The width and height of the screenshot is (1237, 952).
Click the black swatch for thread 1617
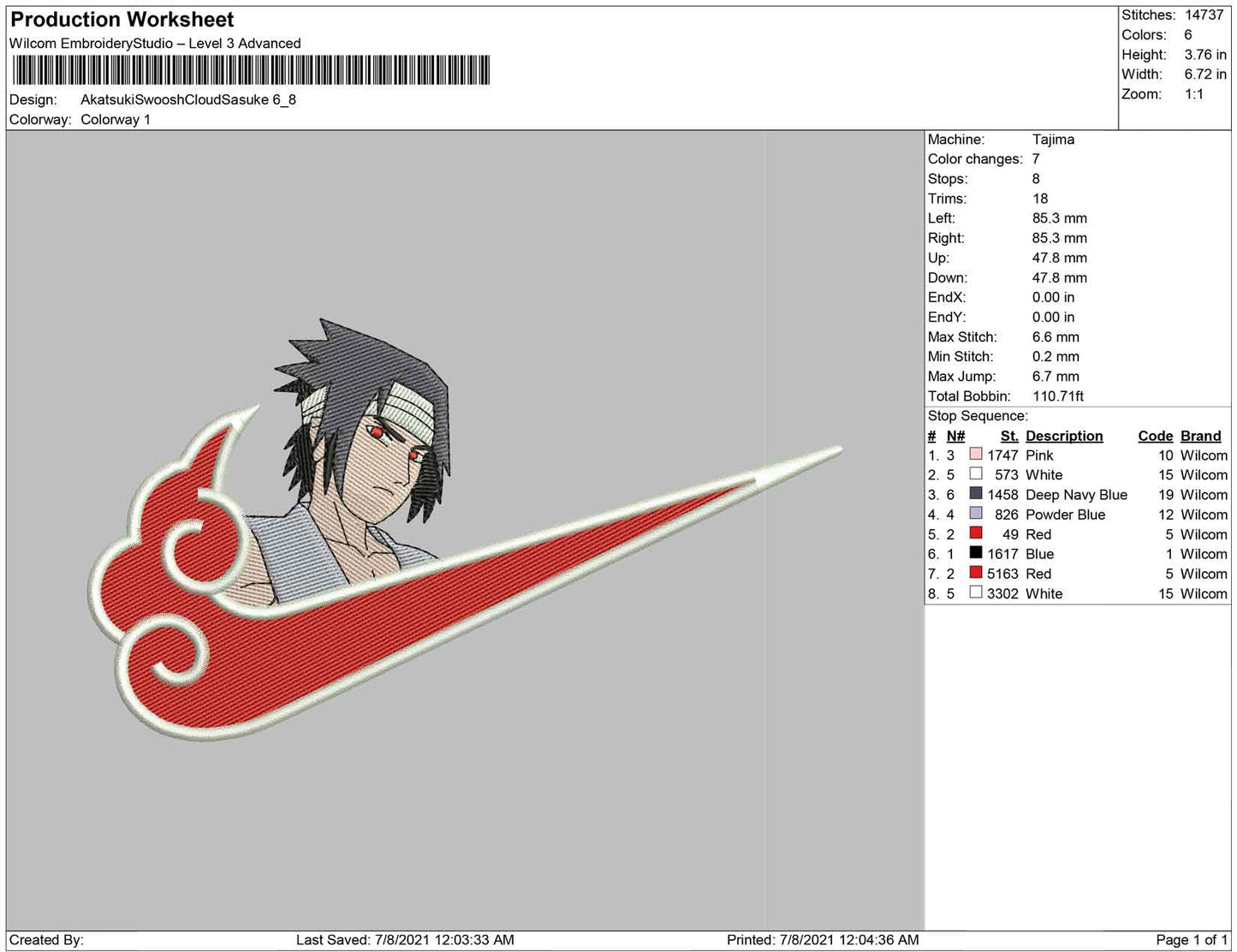976,553
